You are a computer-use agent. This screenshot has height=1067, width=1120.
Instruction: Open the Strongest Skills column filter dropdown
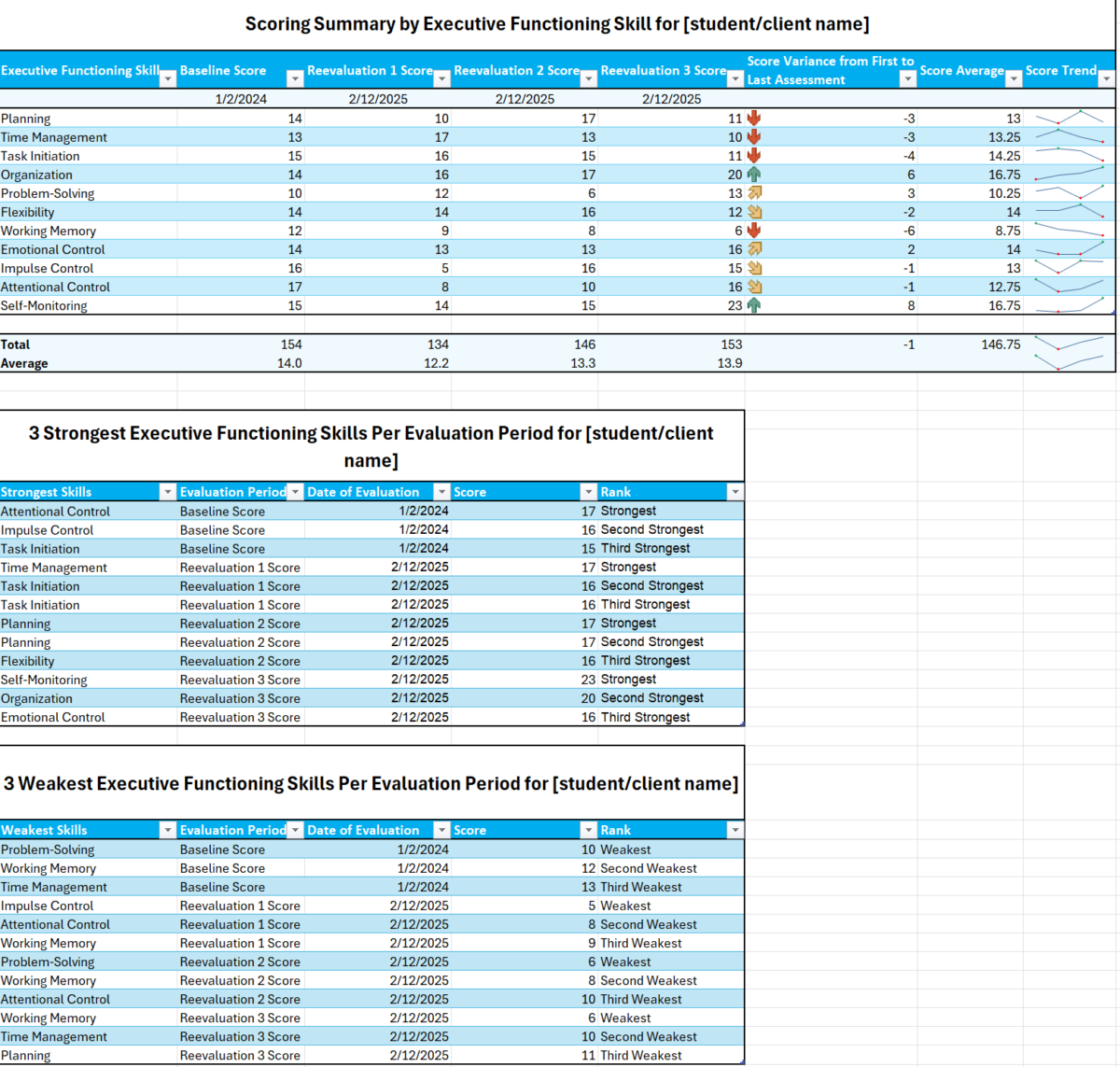(x=168, y=492)
